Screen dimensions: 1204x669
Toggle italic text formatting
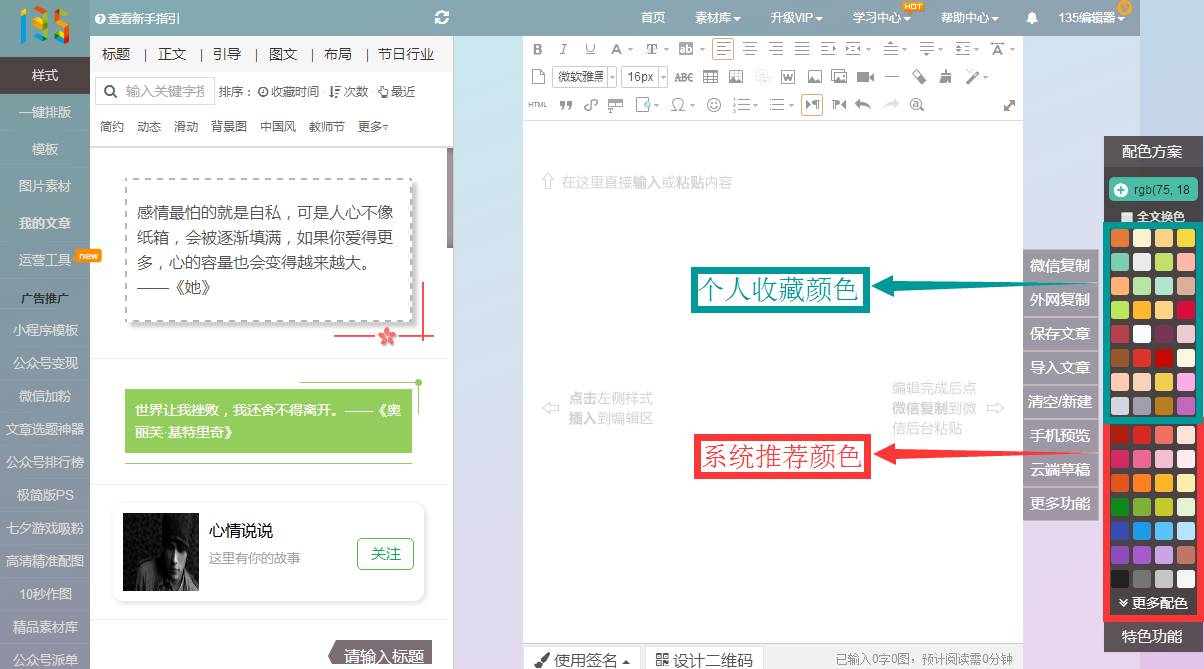563,49
